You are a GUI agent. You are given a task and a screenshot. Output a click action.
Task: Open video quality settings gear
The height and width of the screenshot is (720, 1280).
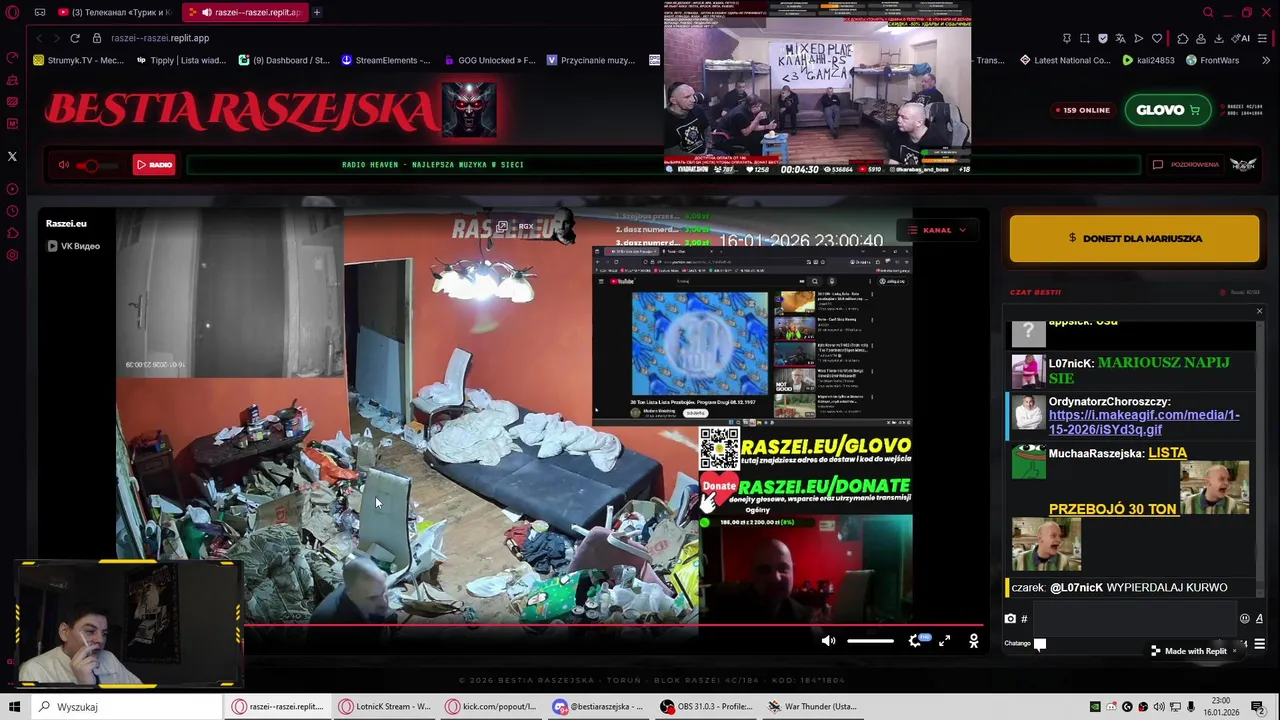tap(915, 641)
